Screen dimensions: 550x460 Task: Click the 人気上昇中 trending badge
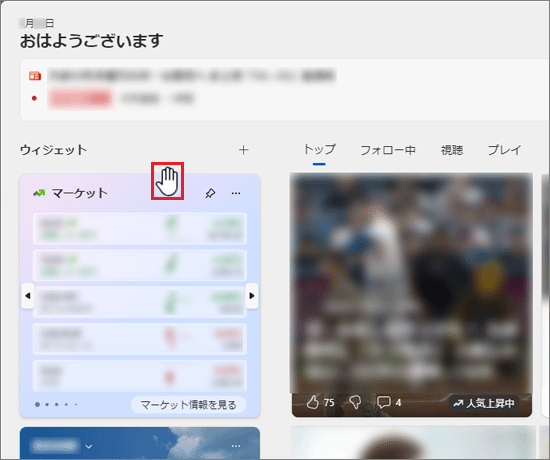484,403
